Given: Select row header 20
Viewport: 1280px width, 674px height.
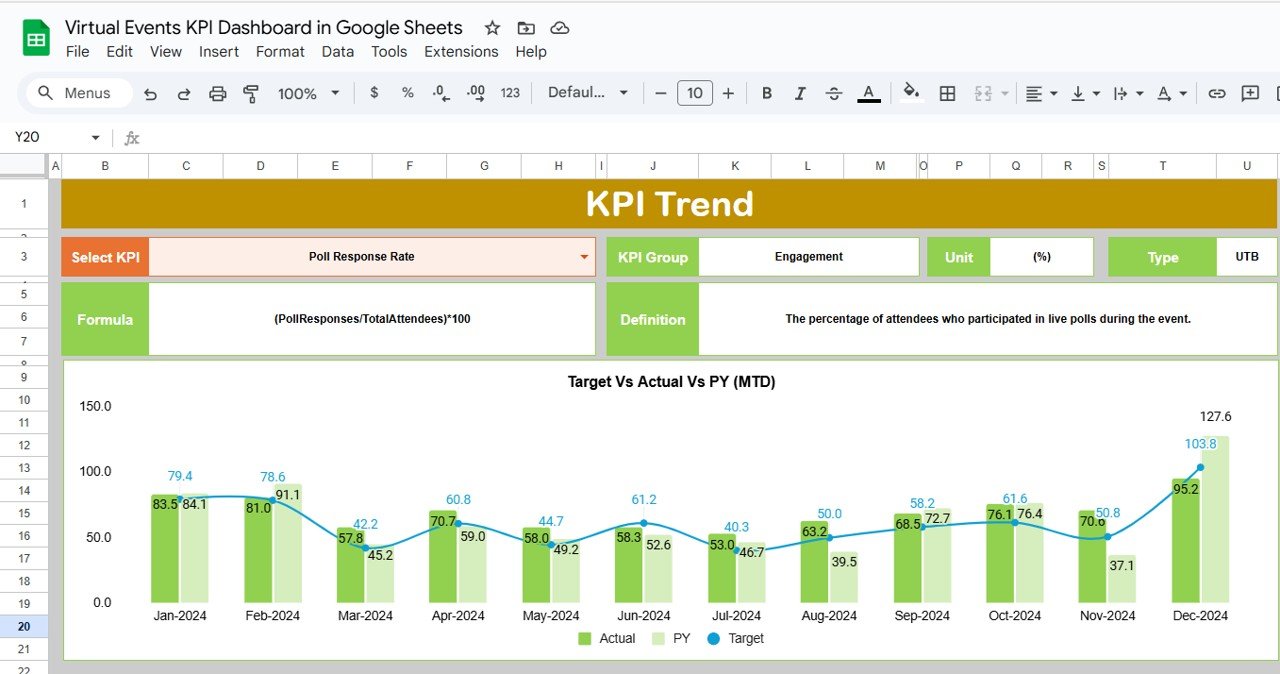Looking at the screenshot, I should 23,627.
